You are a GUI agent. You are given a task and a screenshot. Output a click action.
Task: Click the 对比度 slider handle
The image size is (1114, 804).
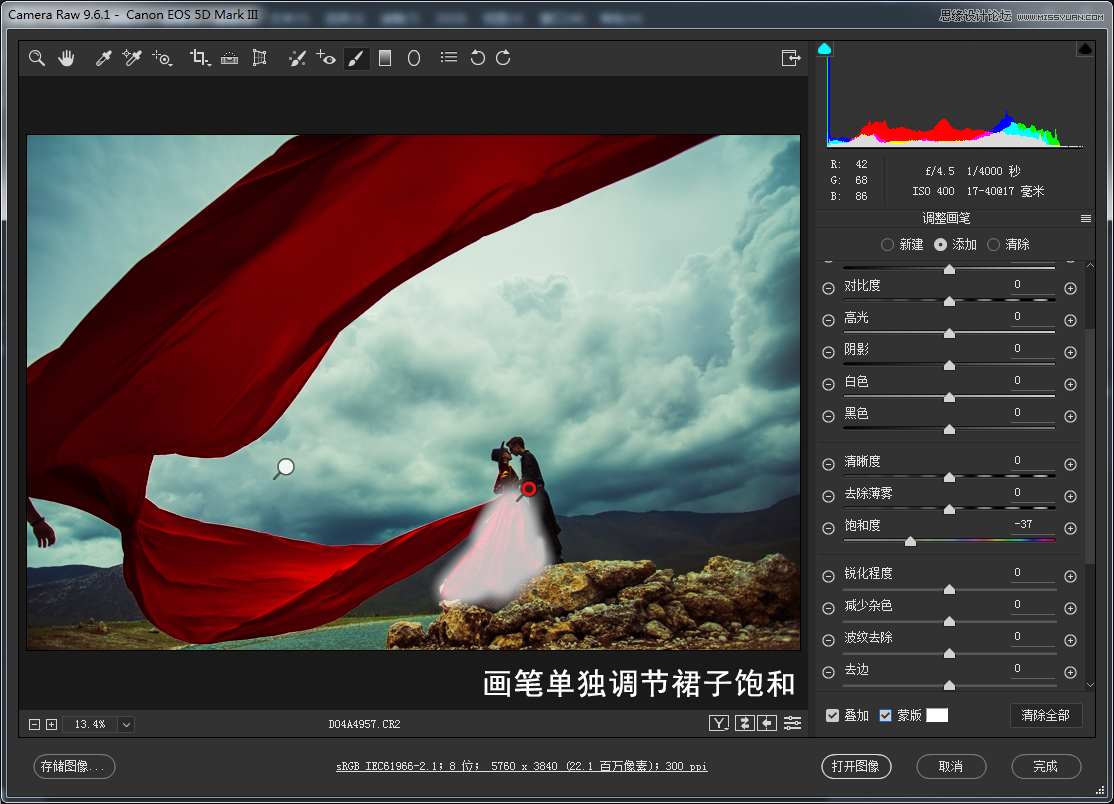pos(949,302)
